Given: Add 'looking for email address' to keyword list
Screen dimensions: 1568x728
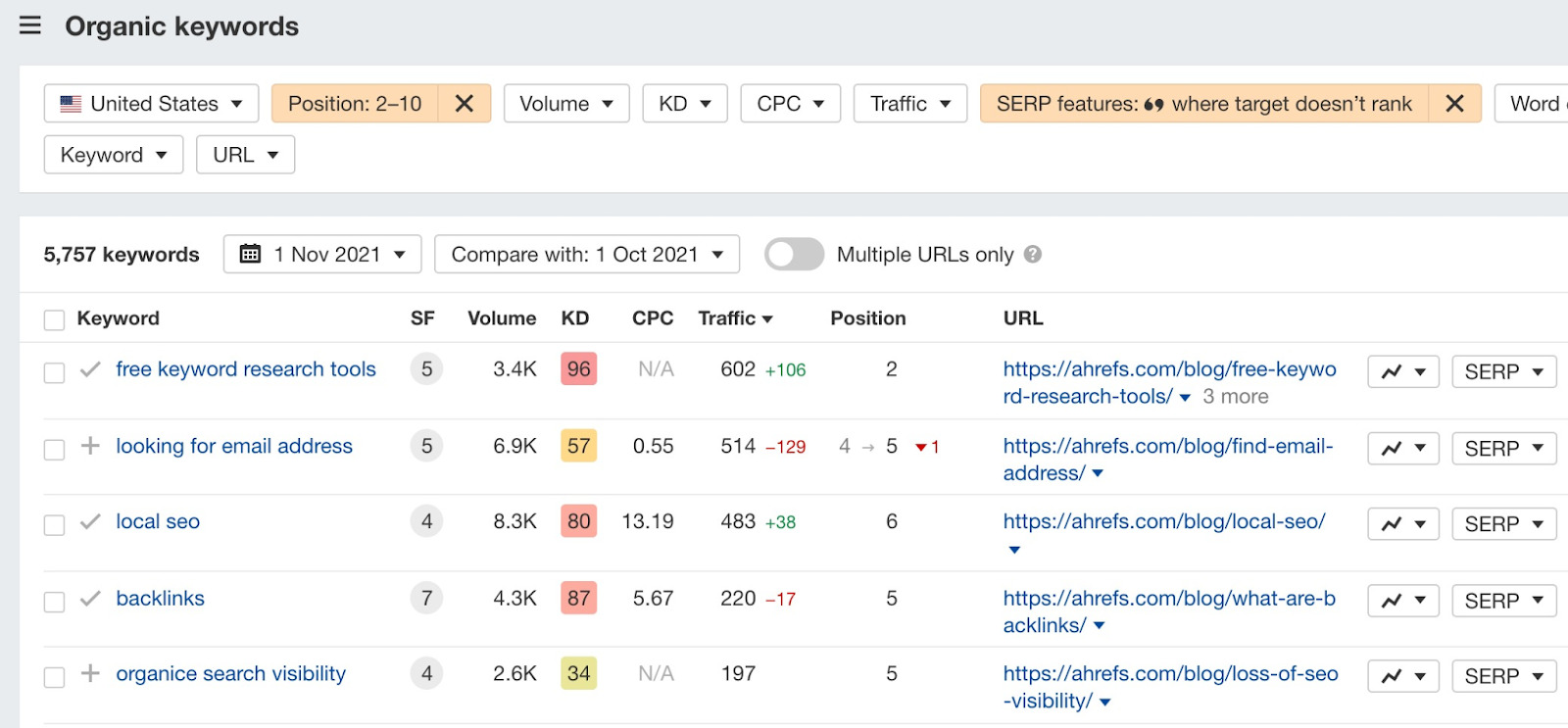Looking at the screenshot, I should 90,447.
